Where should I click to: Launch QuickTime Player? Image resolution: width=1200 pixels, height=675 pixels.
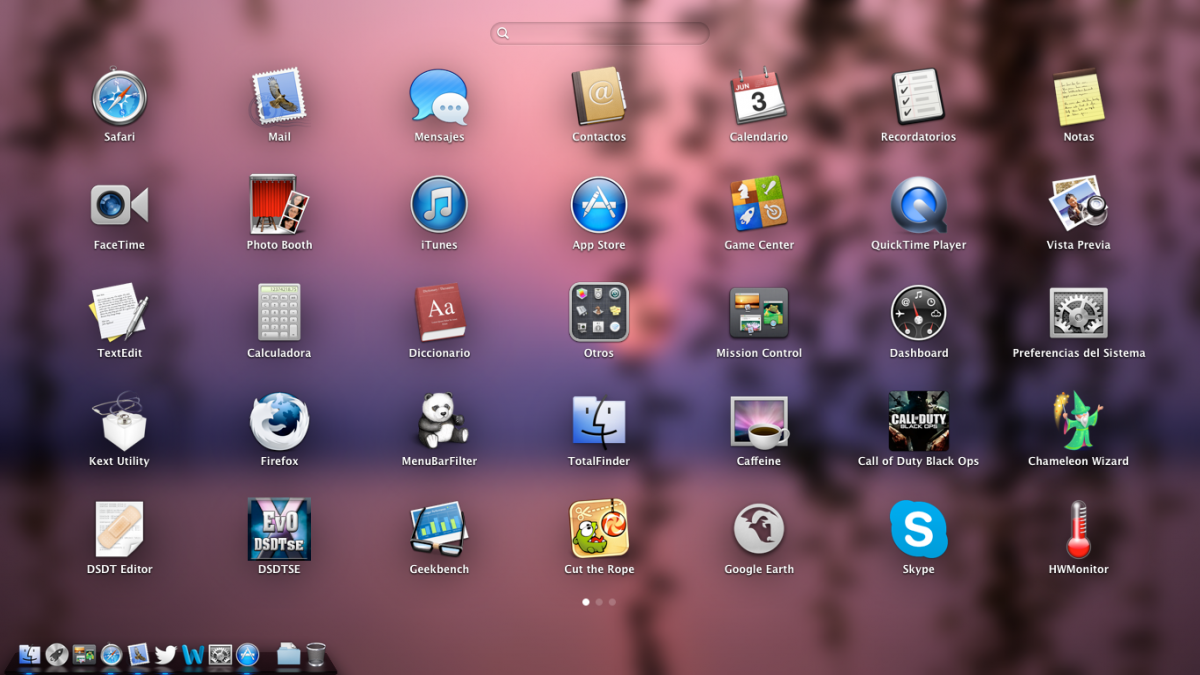point(918,205)
